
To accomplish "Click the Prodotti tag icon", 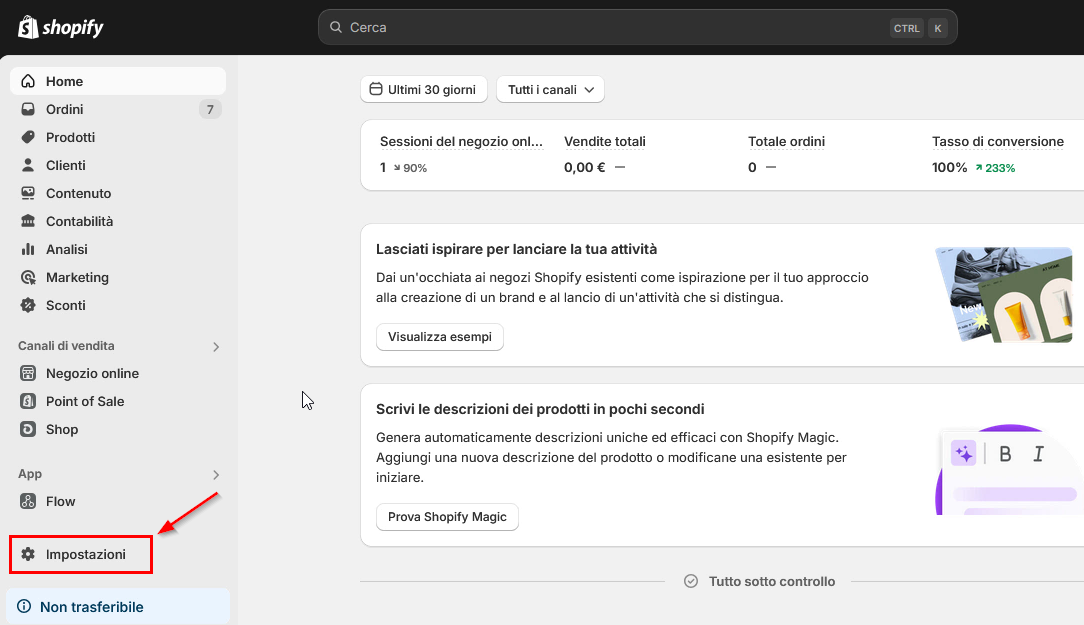I will click(x=28, y=137).
